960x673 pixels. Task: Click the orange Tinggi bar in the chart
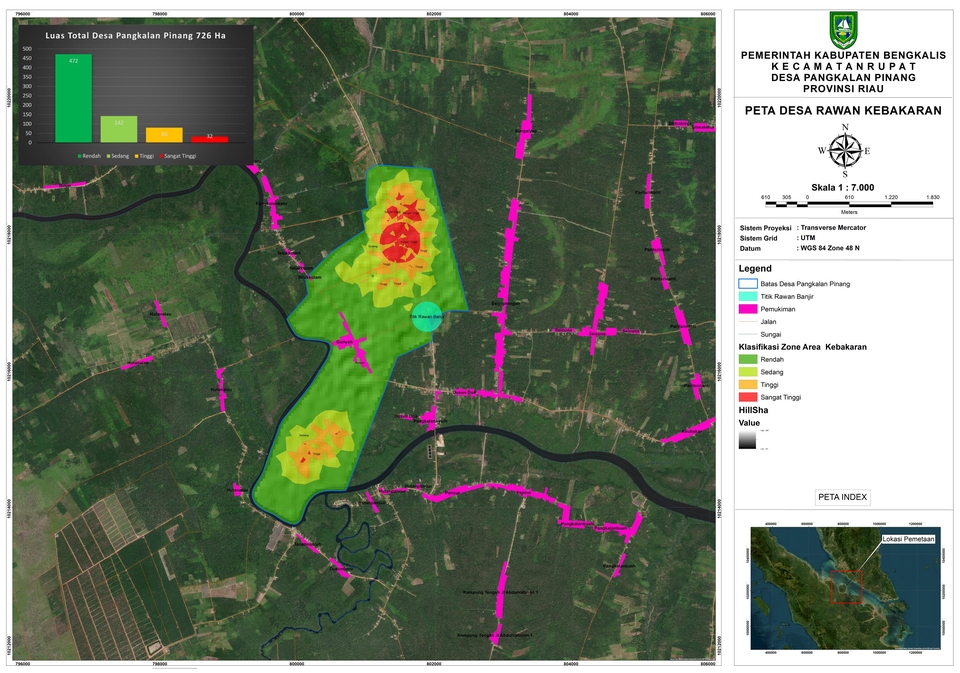pyautogui.click(x=164, y=135)
